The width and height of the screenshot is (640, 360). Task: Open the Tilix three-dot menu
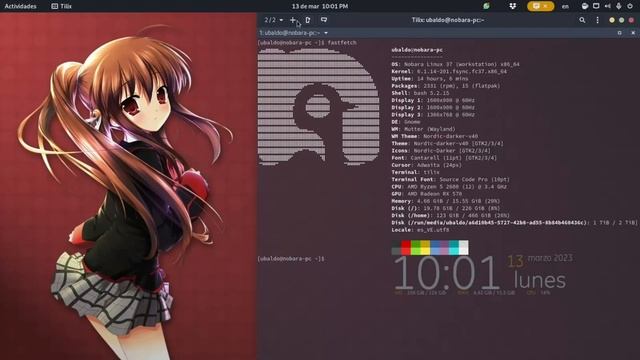(598, 20)
